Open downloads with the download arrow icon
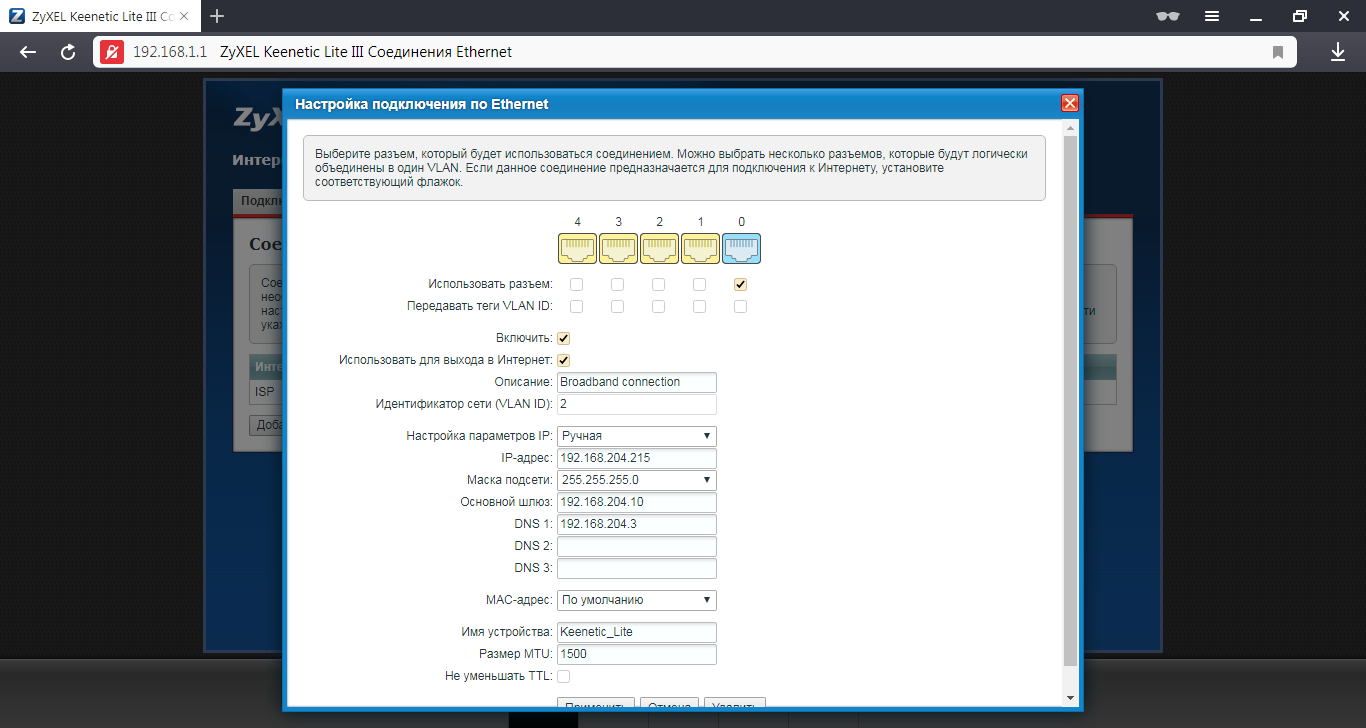1366x728 pixels. [1338, 52]
